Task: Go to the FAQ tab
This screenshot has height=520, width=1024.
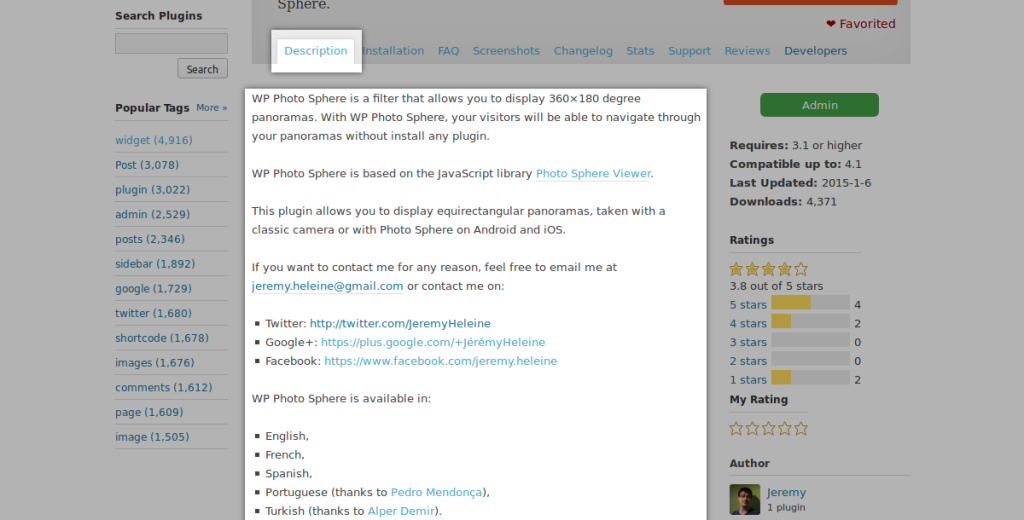Action: click(x=448, y=51)
